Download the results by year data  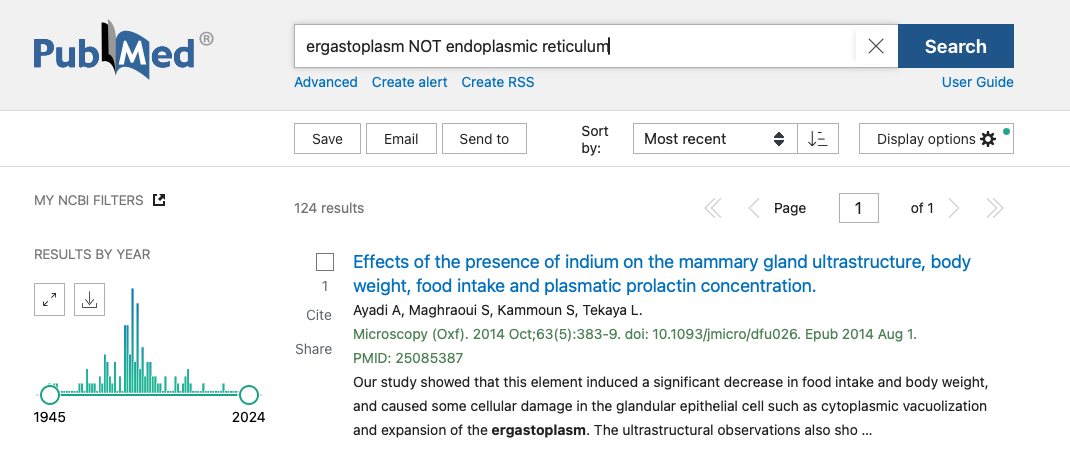coord(89,299)
